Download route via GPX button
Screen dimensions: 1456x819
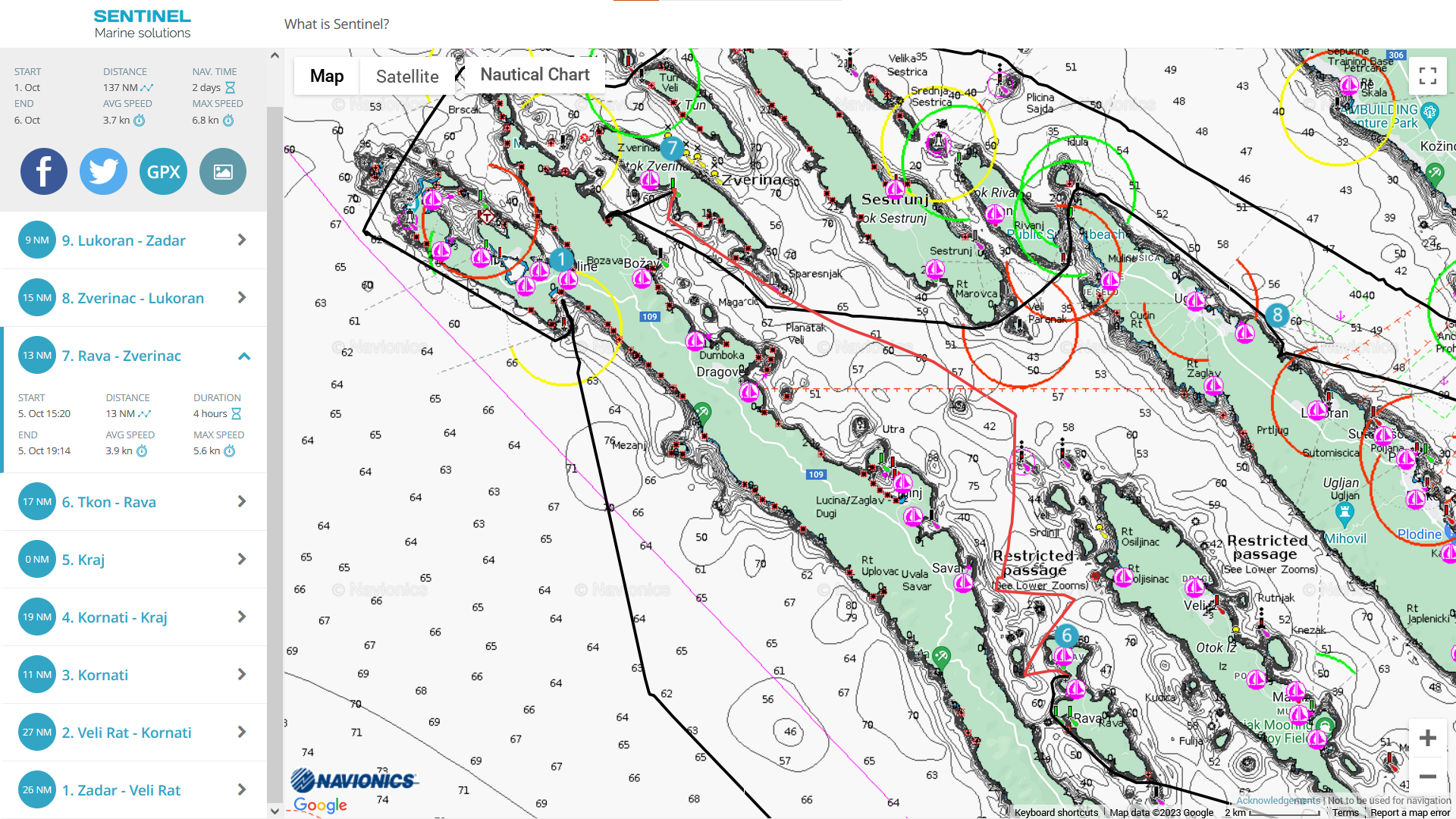[x=163, y=171]
